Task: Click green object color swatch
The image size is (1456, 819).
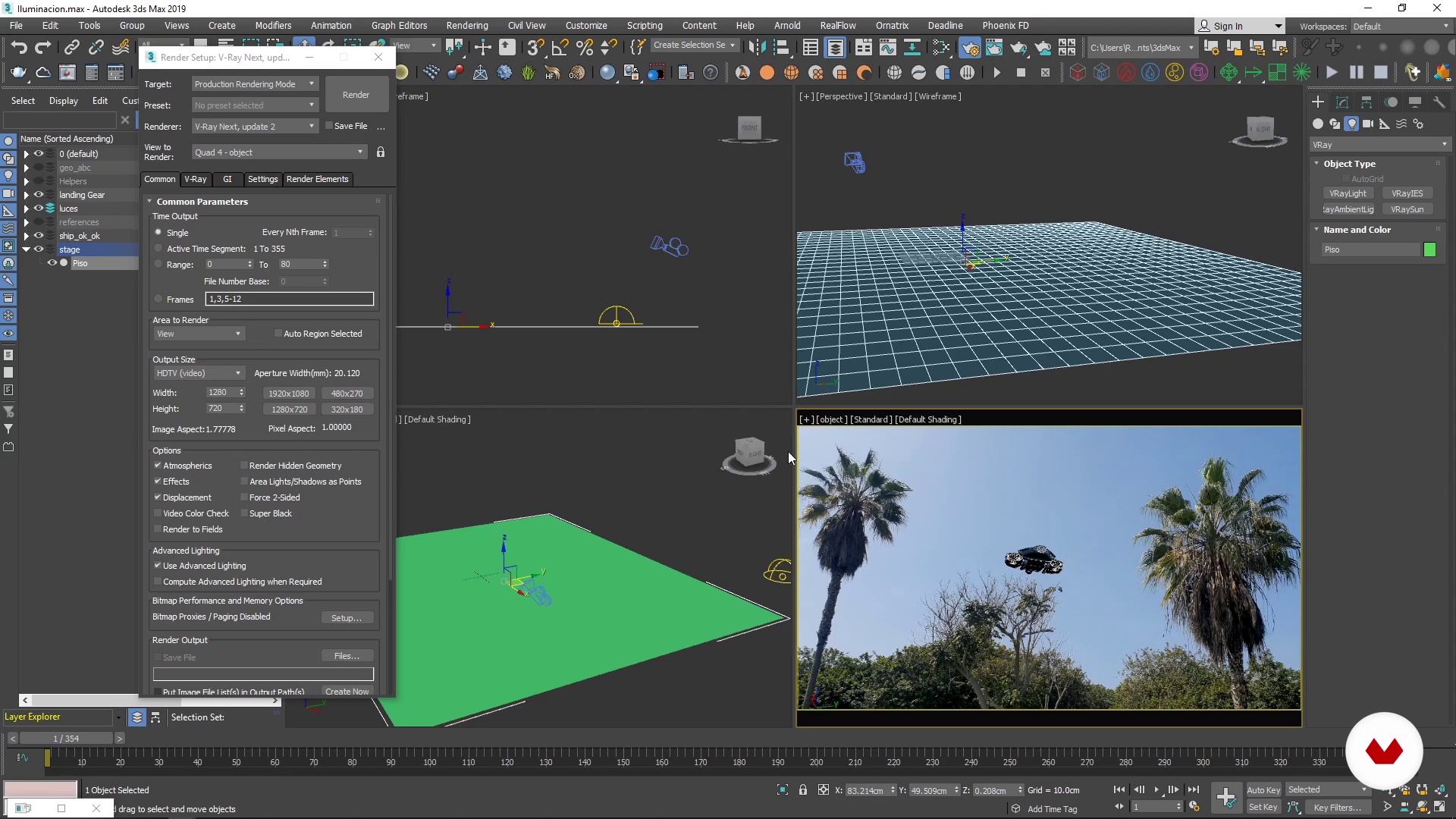Action: click(x=1429, y=249)
